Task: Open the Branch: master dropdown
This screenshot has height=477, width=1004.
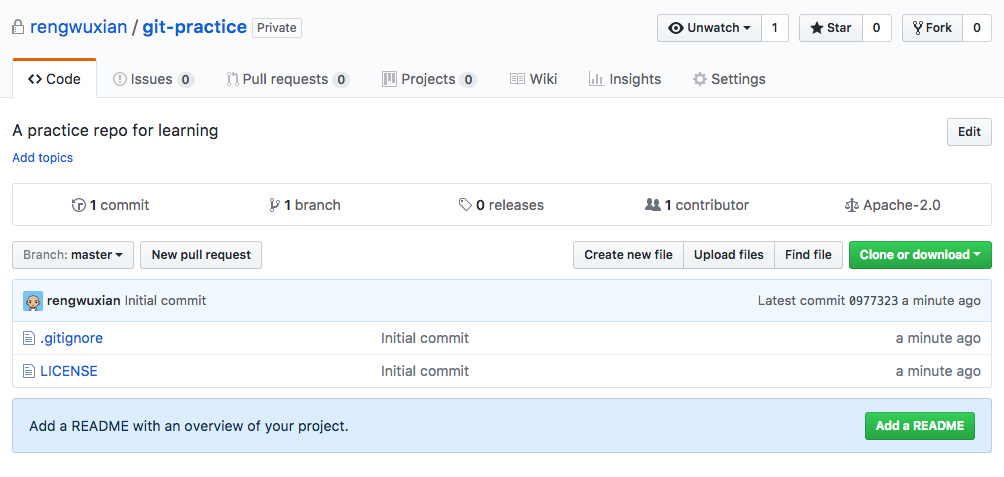Action: point(73,255)
